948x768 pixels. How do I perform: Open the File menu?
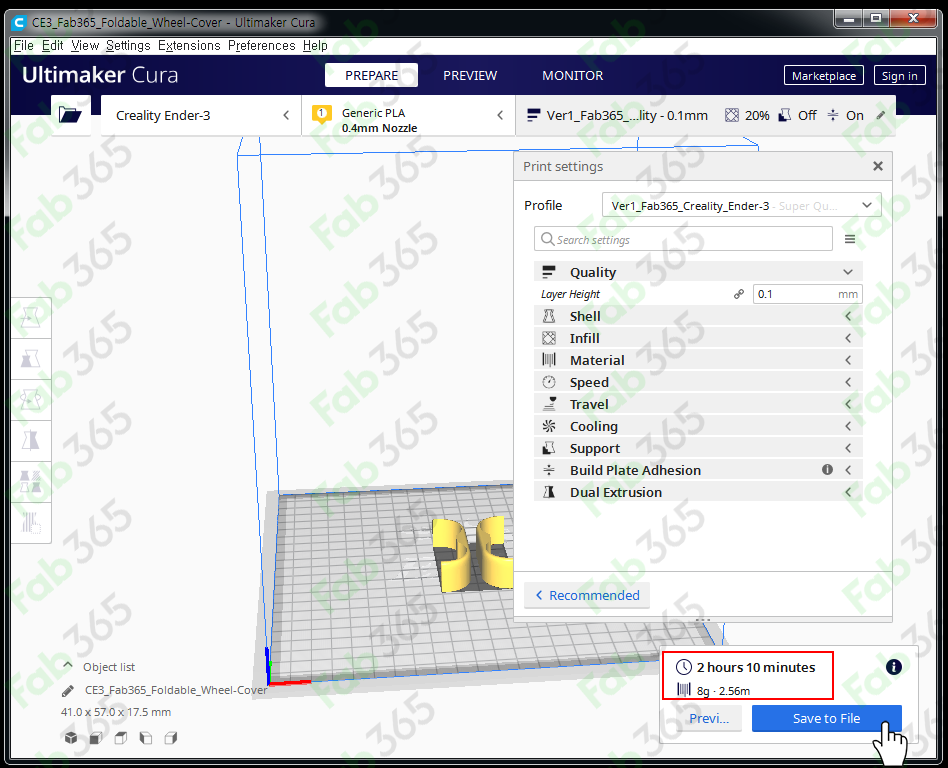click(x=24, y=45)
